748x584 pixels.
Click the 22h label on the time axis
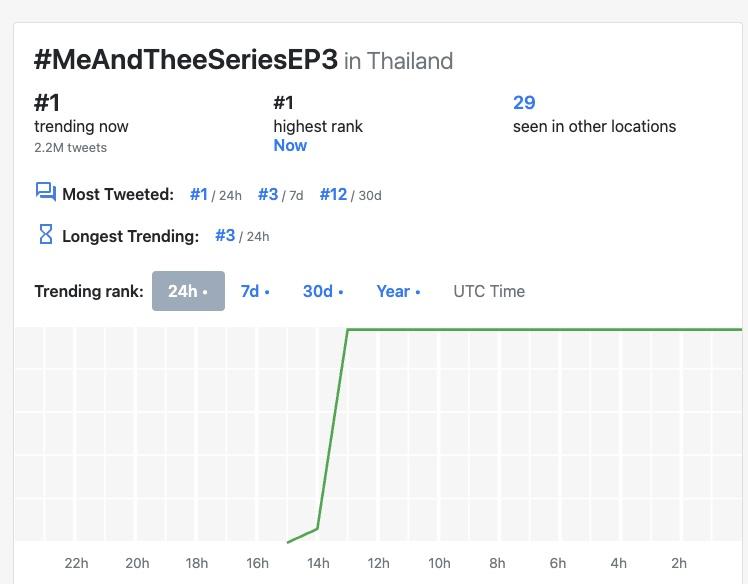pyautogui.click(x=77, y=563)
